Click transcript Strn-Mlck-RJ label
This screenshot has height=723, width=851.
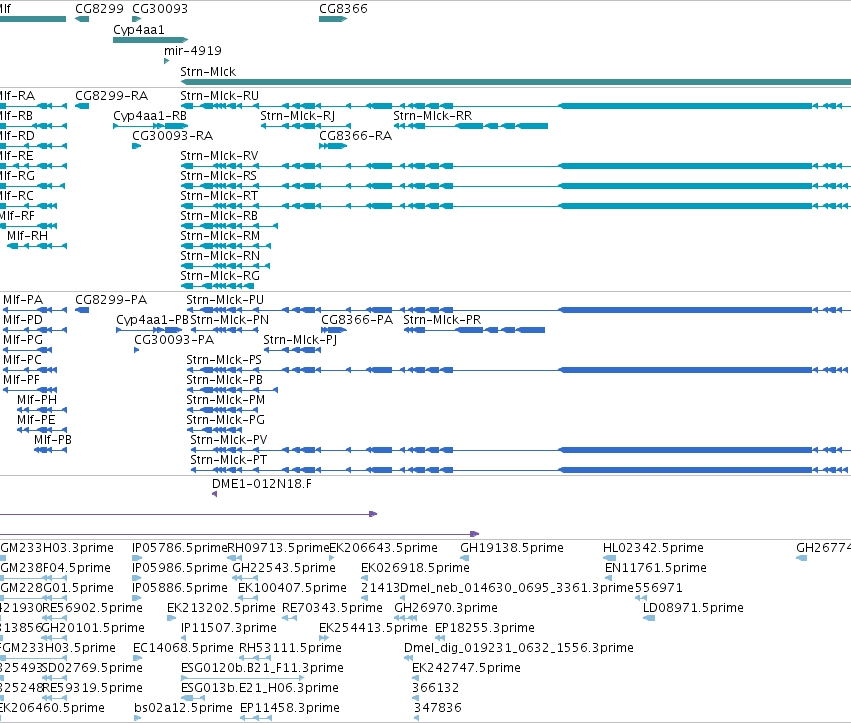pos(297,116)
